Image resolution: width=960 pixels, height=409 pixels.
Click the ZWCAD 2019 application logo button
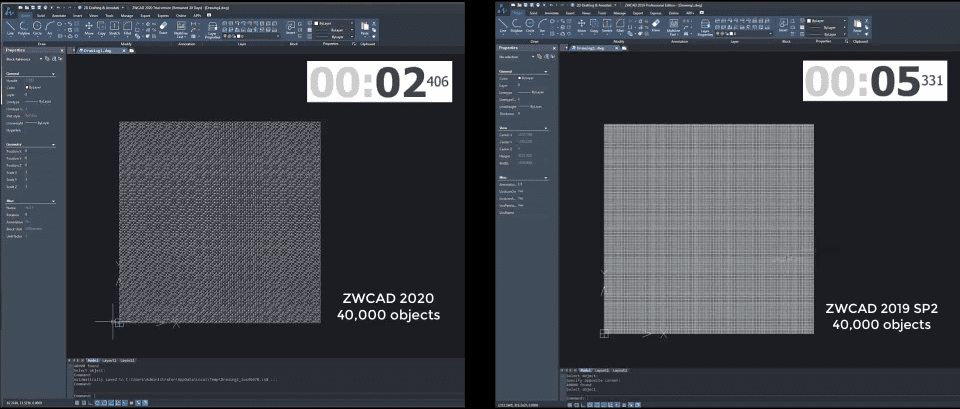click(x=501, y=10)
